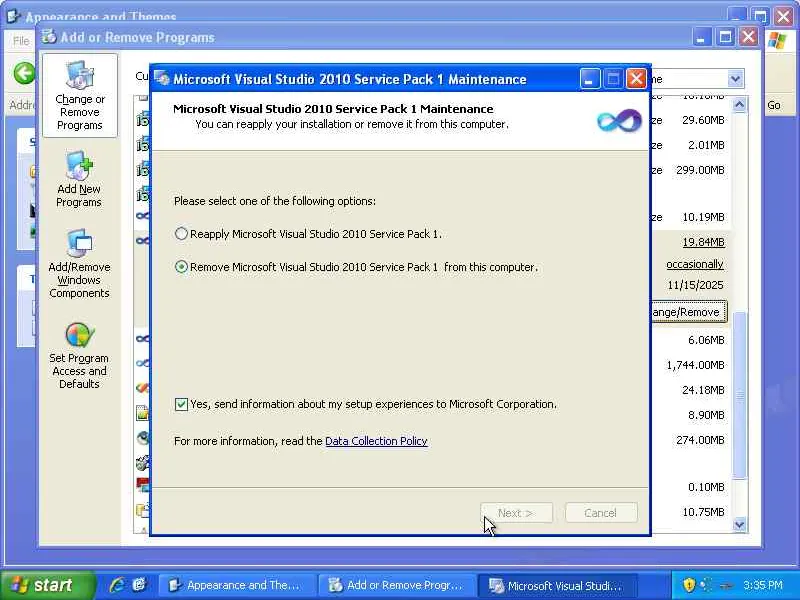Uncheck send setup experience information checkbox

(181, 404)
